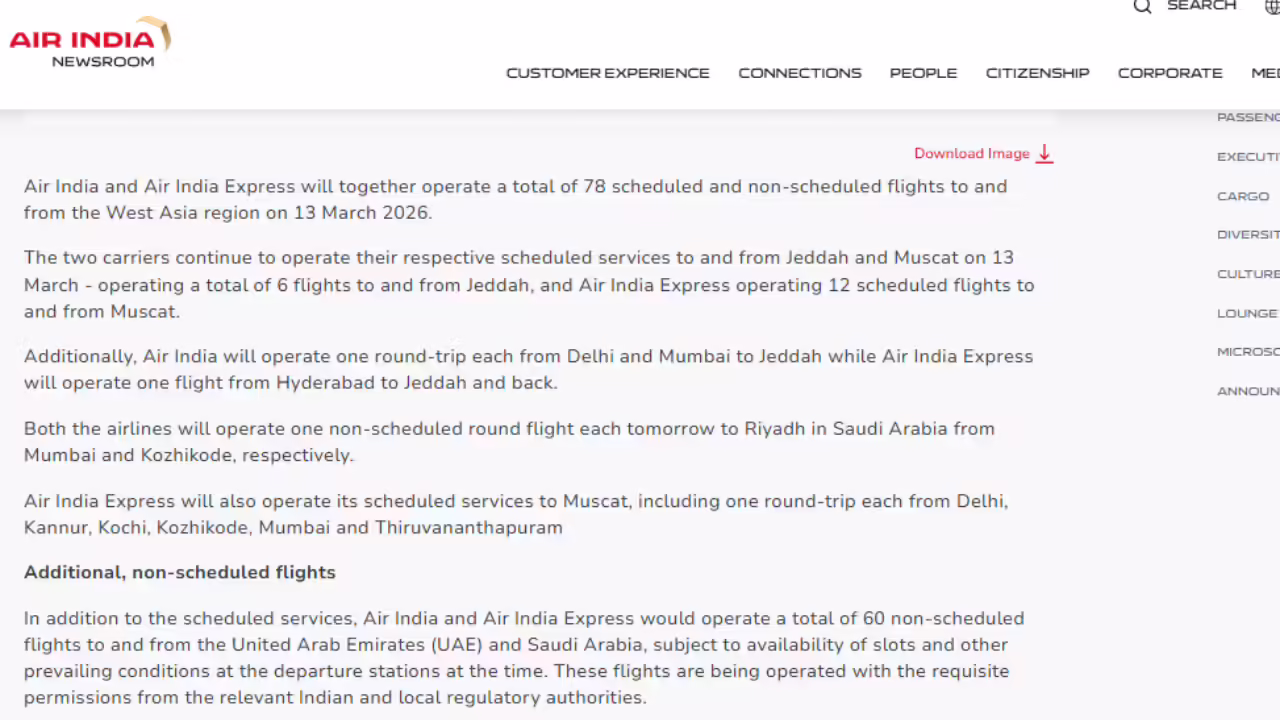The height and width of the screenshot is (720, 1280).
Task: Open the partially visible Media menu
Action: (x=1265, y=73)
